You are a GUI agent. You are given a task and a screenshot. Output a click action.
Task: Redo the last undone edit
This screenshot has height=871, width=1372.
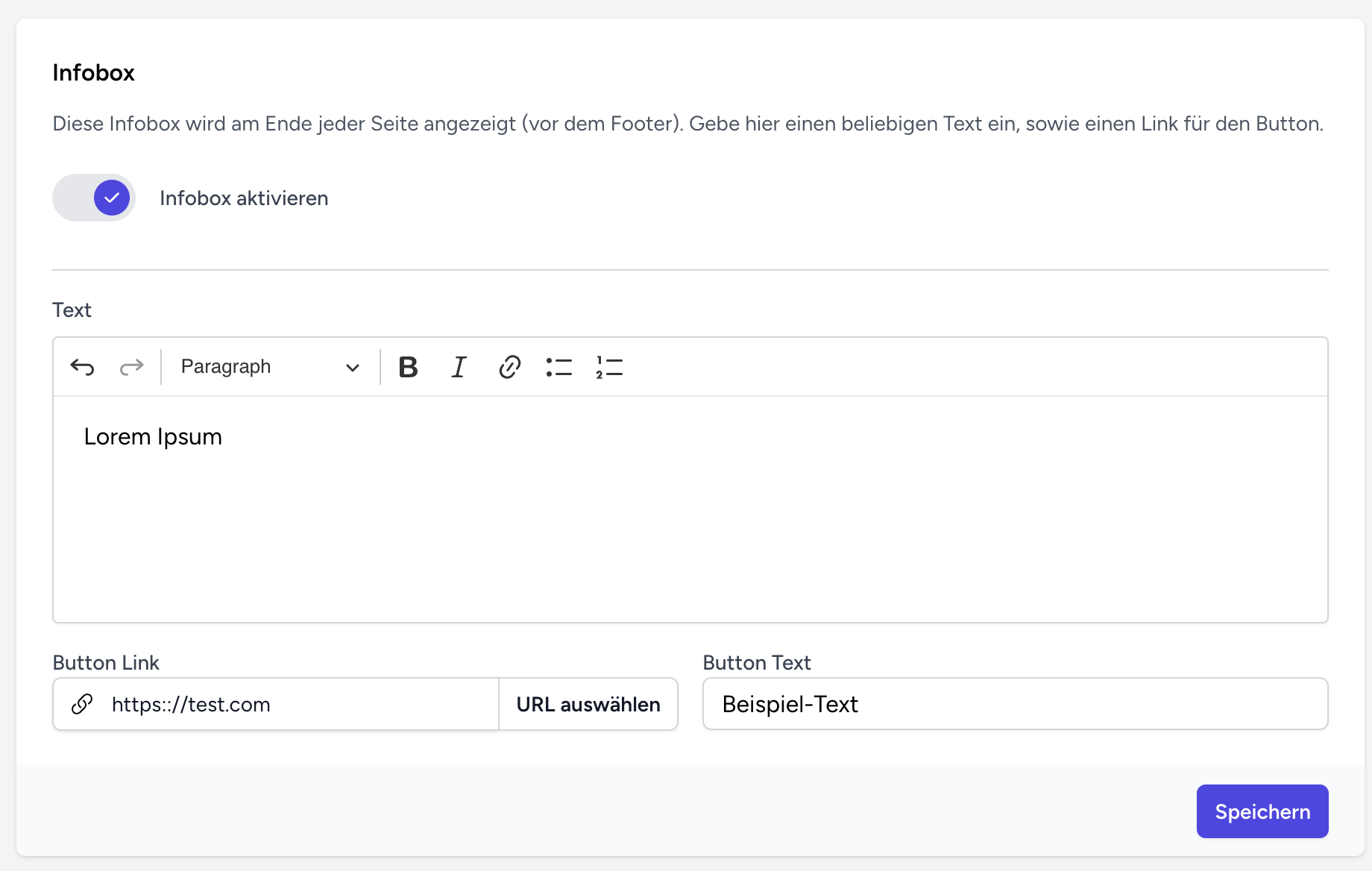[131, 367]
